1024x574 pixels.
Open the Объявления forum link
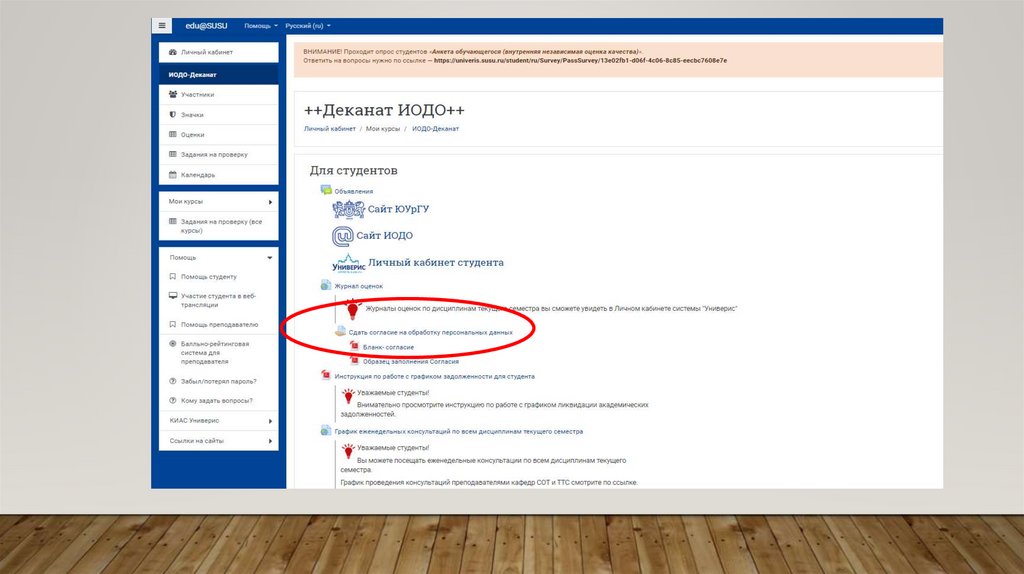click(354, 191)
